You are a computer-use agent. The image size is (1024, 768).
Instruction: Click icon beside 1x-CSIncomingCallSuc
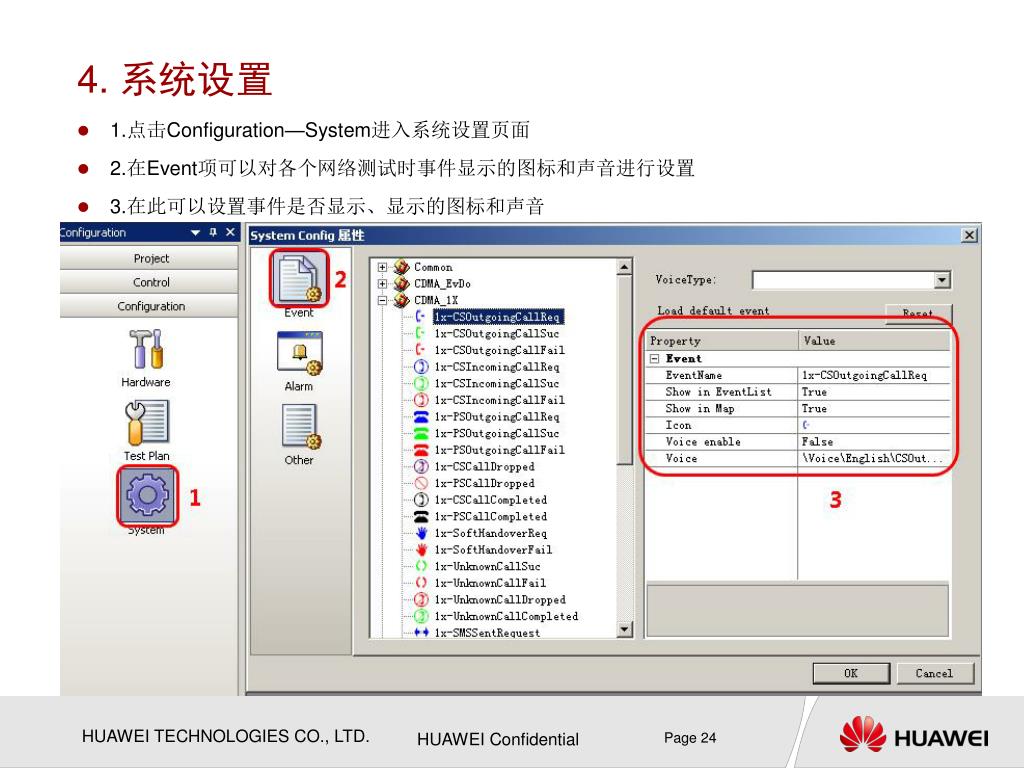pos(421,383)
